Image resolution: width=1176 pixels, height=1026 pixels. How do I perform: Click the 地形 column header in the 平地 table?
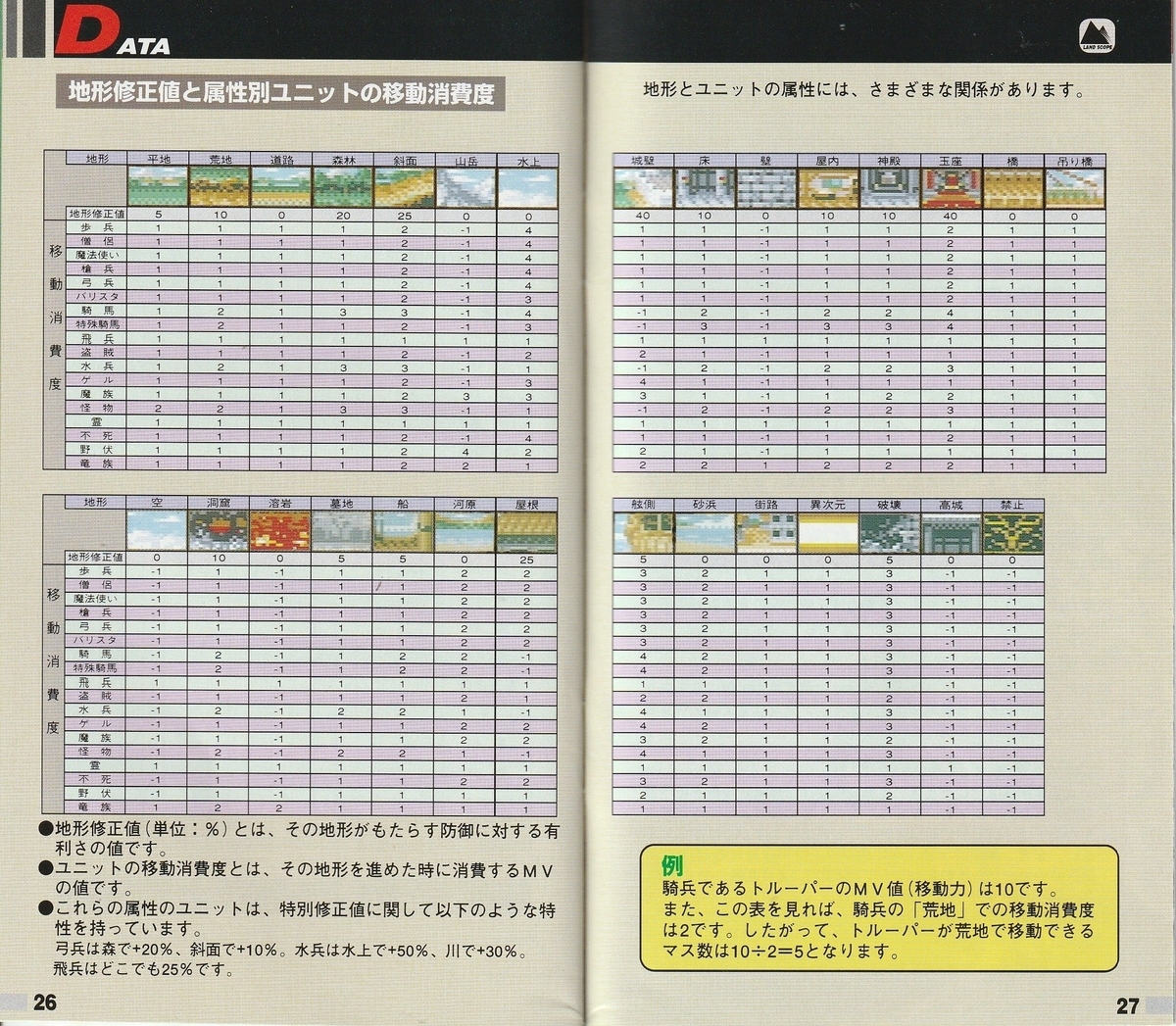point(96,158)
